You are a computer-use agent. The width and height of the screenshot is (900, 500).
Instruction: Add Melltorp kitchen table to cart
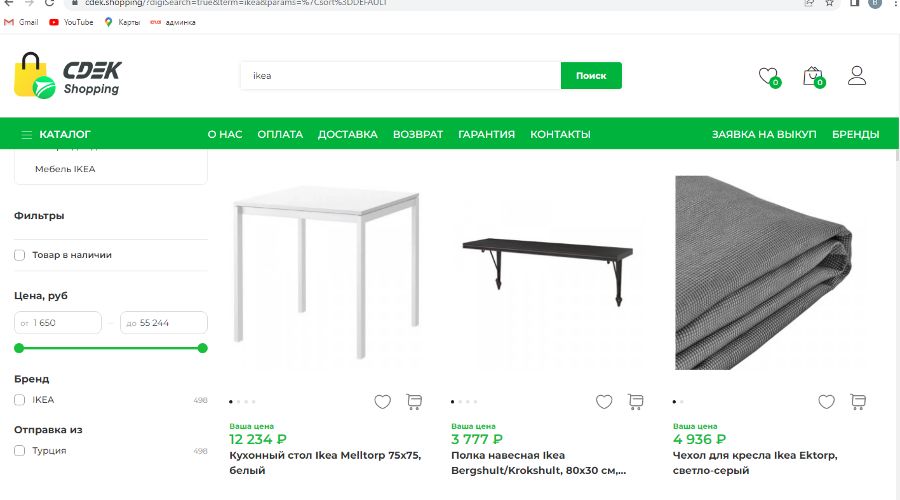(x=414, y=402)
